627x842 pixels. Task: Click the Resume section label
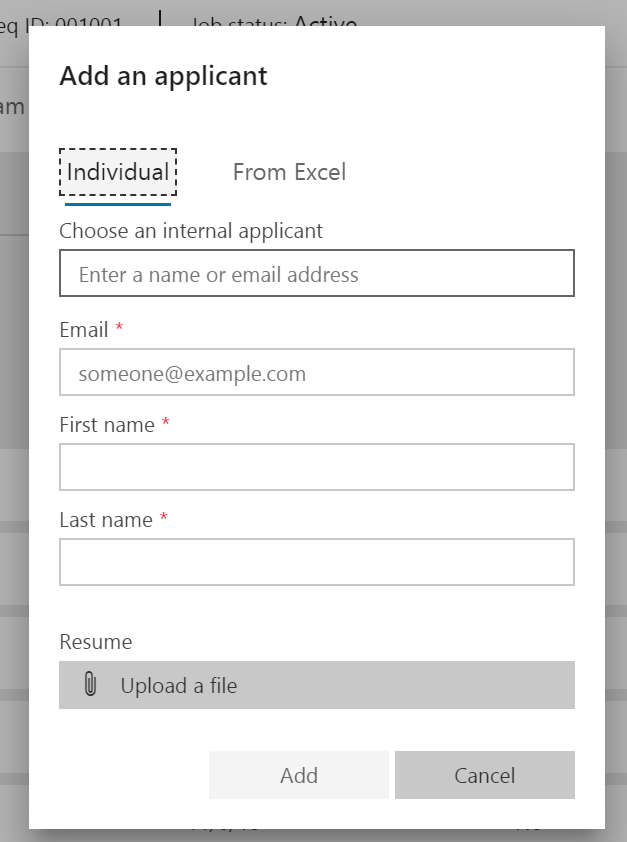coord(94,641)
